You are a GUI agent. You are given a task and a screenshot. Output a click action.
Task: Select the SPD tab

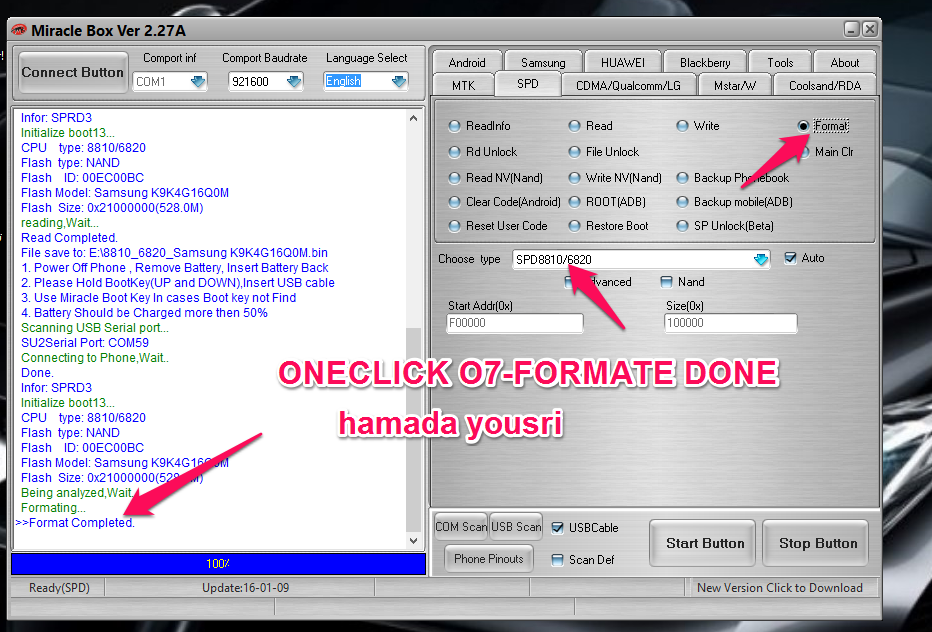[528, 84]
